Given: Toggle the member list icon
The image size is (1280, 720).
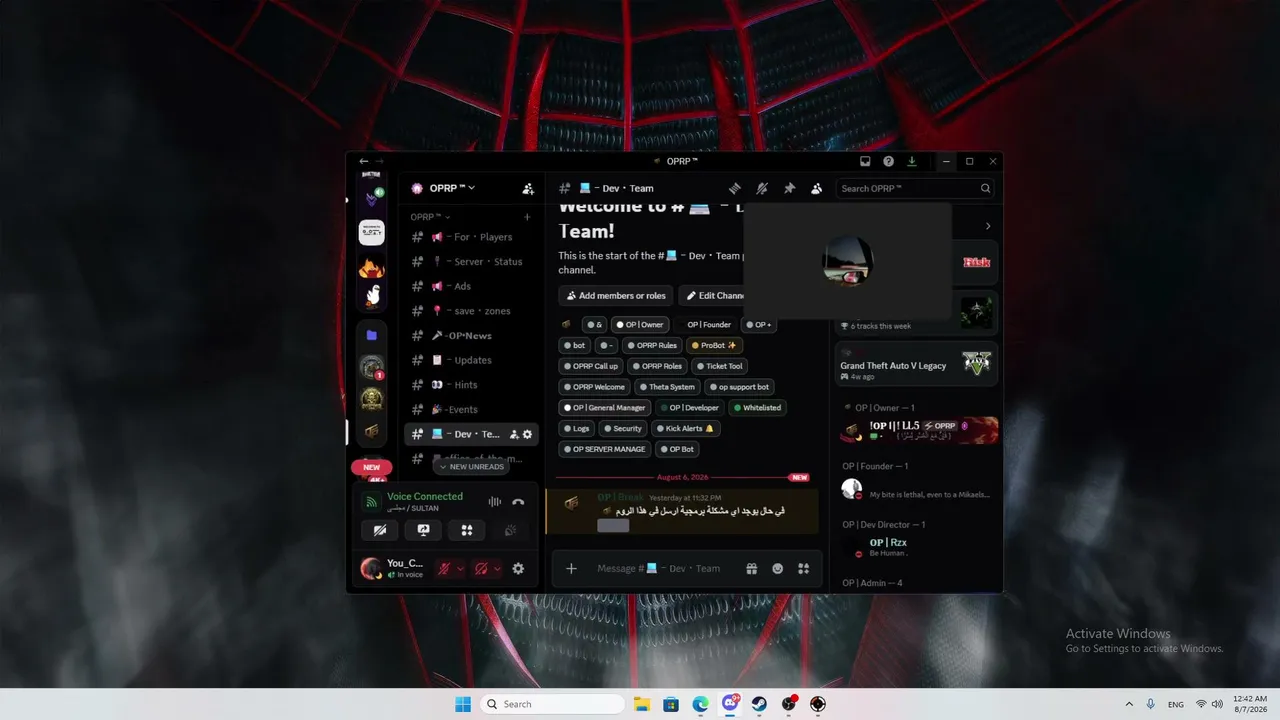Looking at the screenshot, I should pyautogui.click(x=816, y=188).
